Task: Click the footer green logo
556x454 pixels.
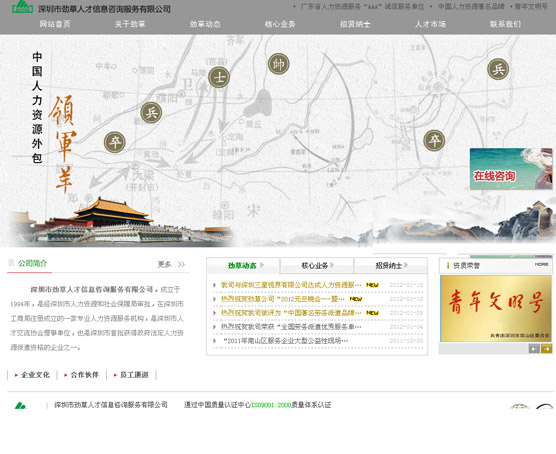Action: click(21, 405)
